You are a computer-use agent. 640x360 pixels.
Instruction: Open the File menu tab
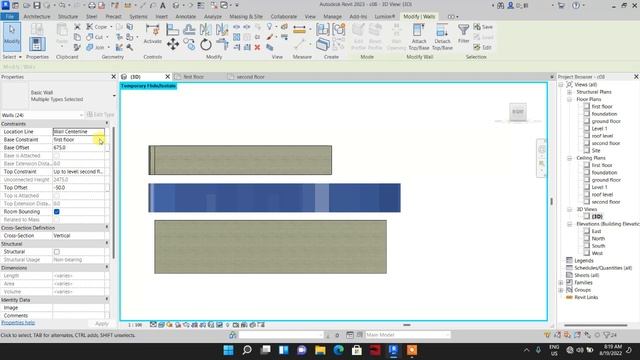[x=10, y=16]
